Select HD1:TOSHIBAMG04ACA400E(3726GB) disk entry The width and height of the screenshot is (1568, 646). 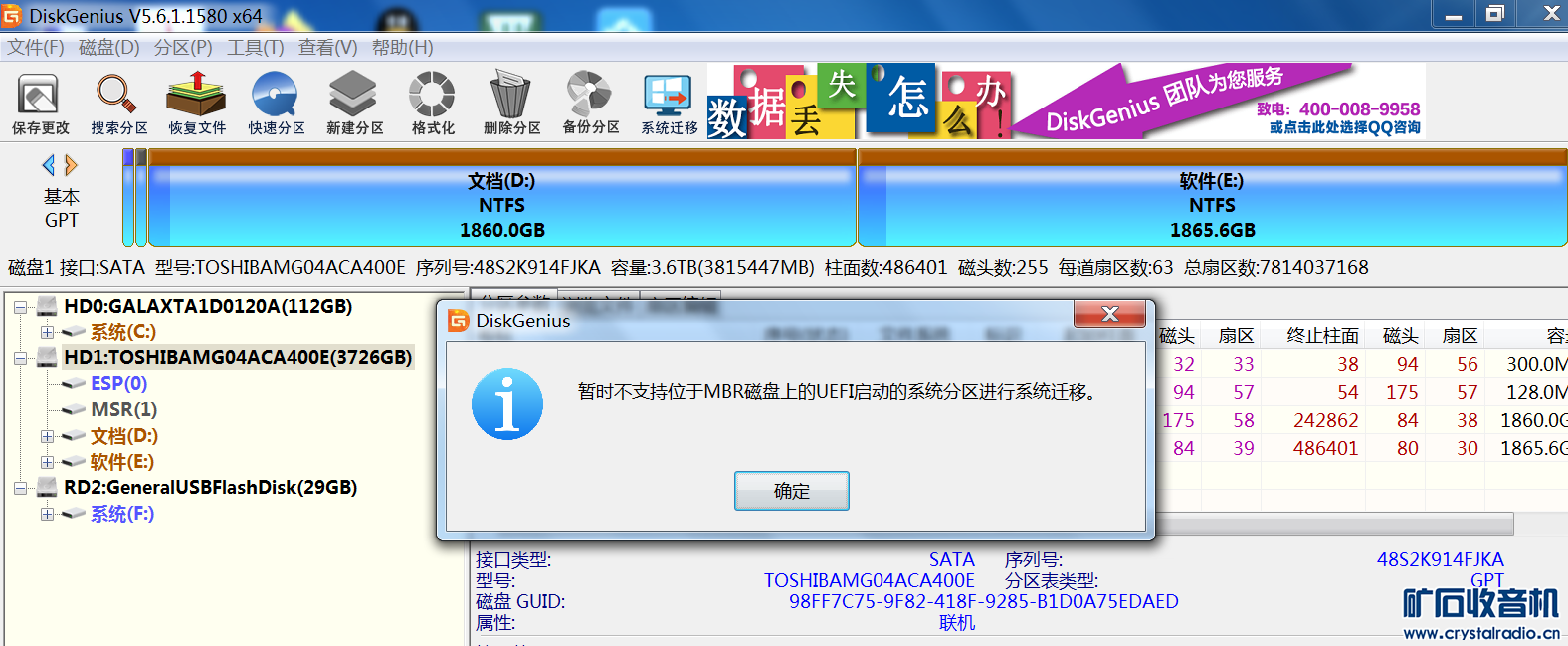pyautogui.click(x=238, y=357)
